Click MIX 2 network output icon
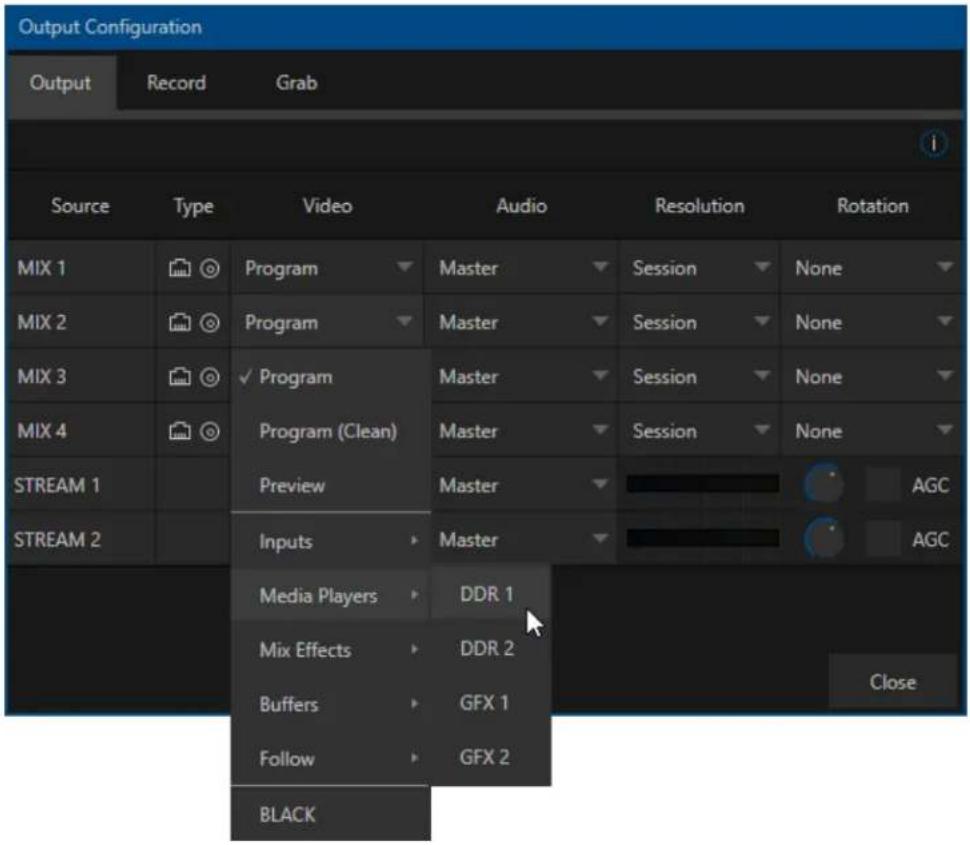970x845 pixels. (x=180, y=322)
